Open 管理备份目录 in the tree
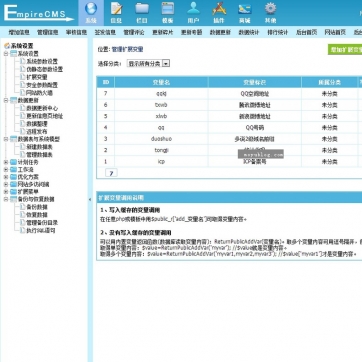 (x=42, y=222)
